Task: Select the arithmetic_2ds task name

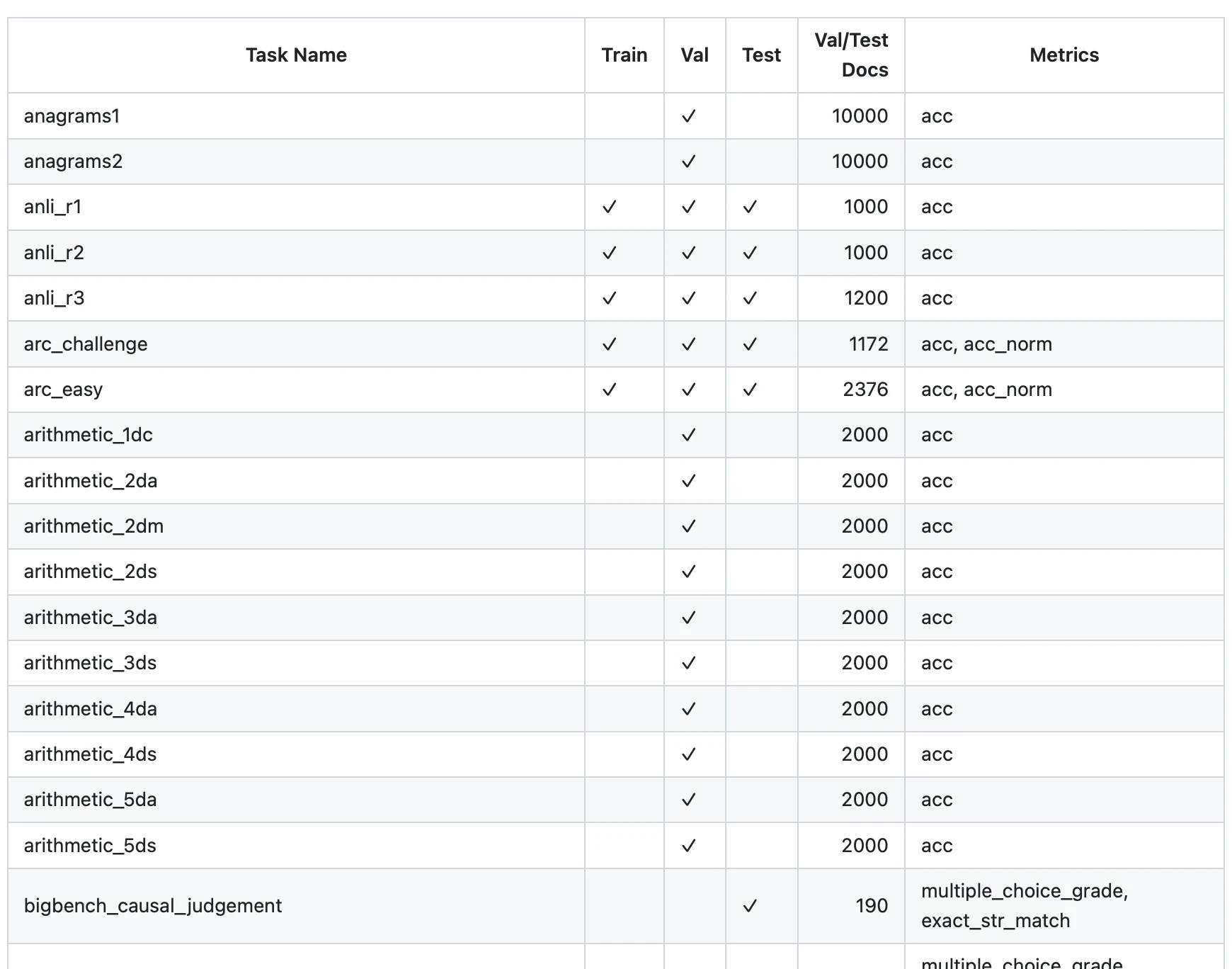Action: [x=91, y=572]
